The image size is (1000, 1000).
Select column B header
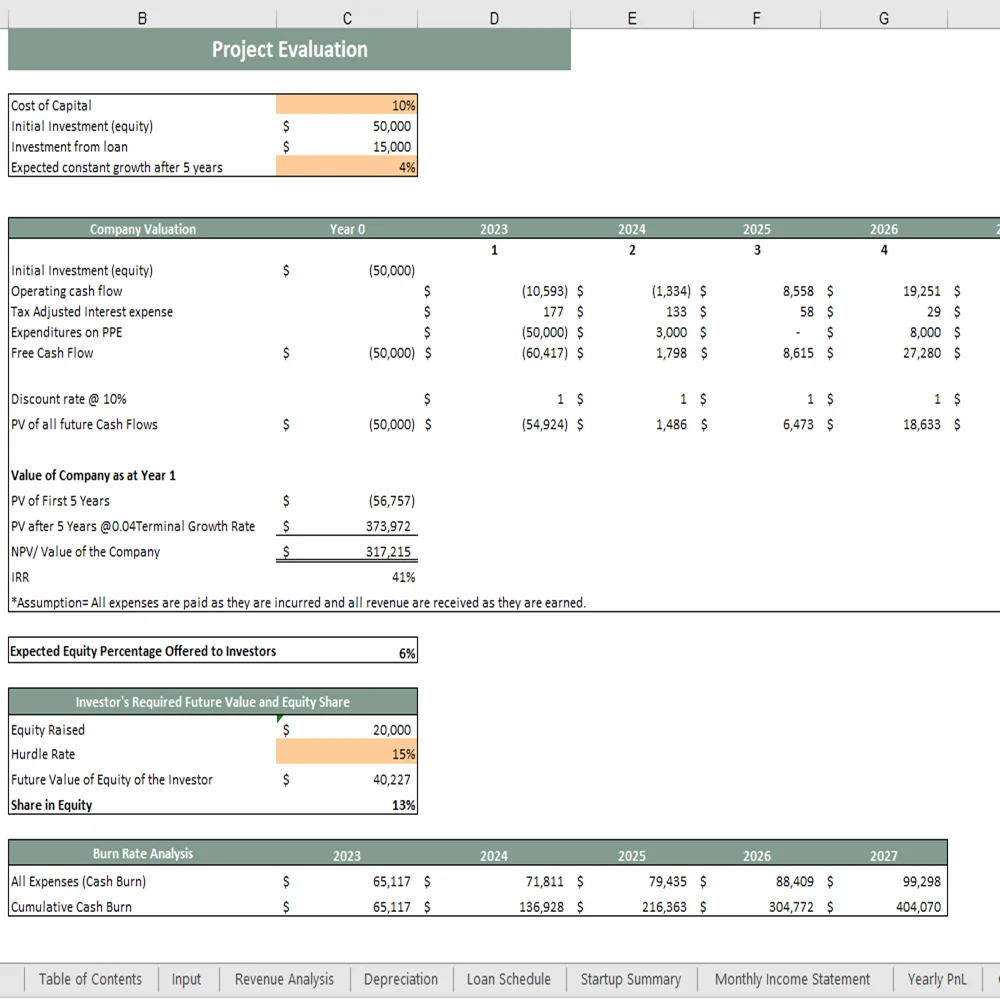point(142,17)
